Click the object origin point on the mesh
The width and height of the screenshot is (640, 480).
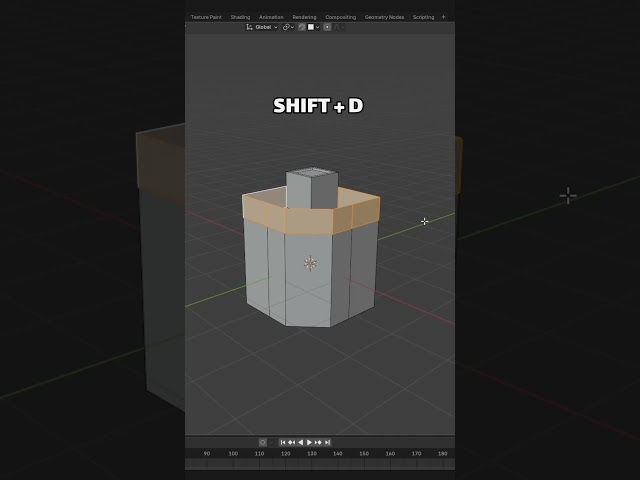(x=310, y=263)
